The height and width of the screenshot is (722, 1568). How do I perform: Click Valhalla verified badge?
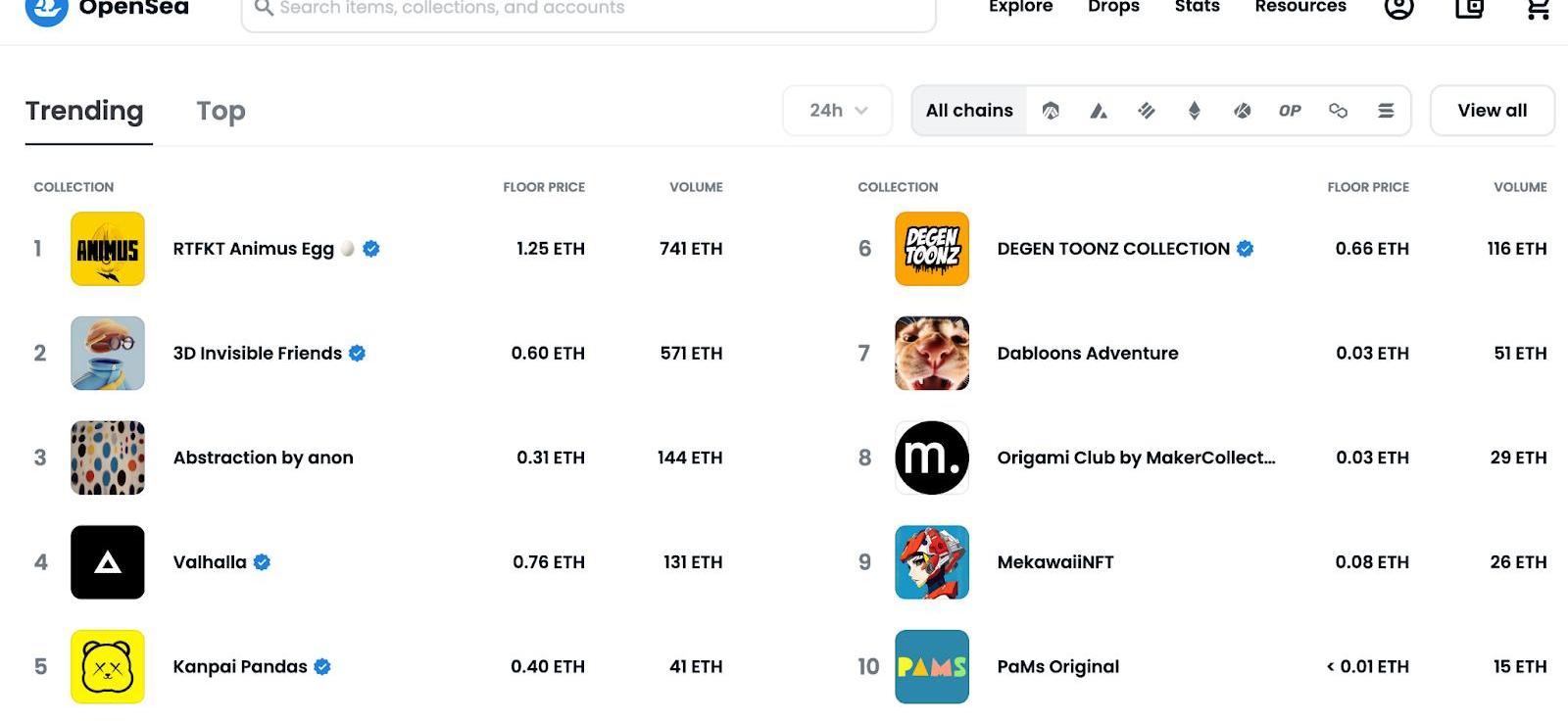[262, 562]
